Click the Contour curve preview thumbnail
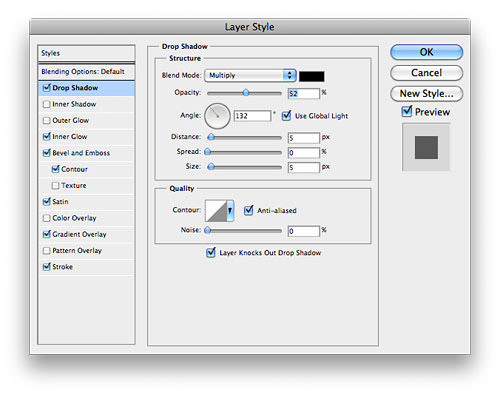The width and height of the screenshot is (500, 395). click(216, 211)
